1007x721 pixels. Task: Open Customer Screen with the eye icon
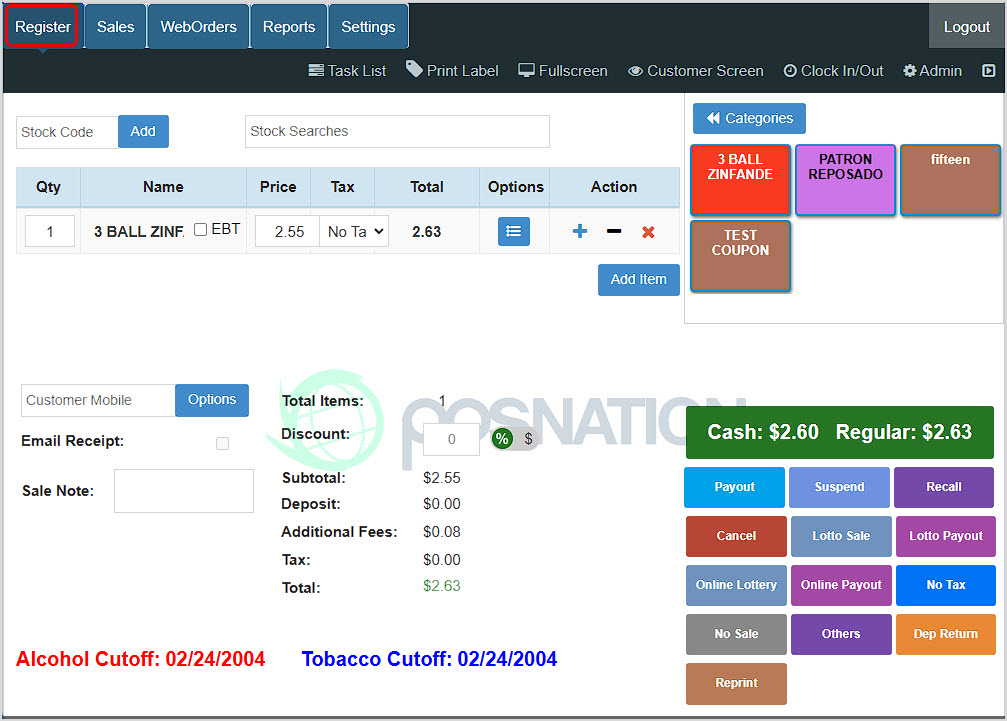point(635,71)
